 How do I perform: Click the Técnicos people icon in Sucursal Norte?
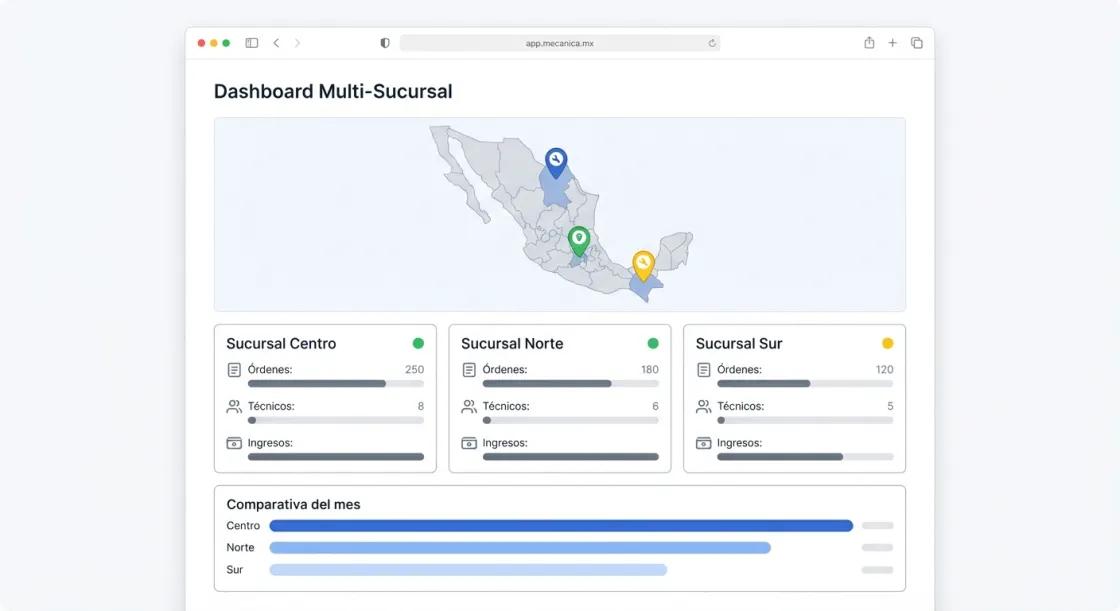pyautogui.click(x=468, y=406)
